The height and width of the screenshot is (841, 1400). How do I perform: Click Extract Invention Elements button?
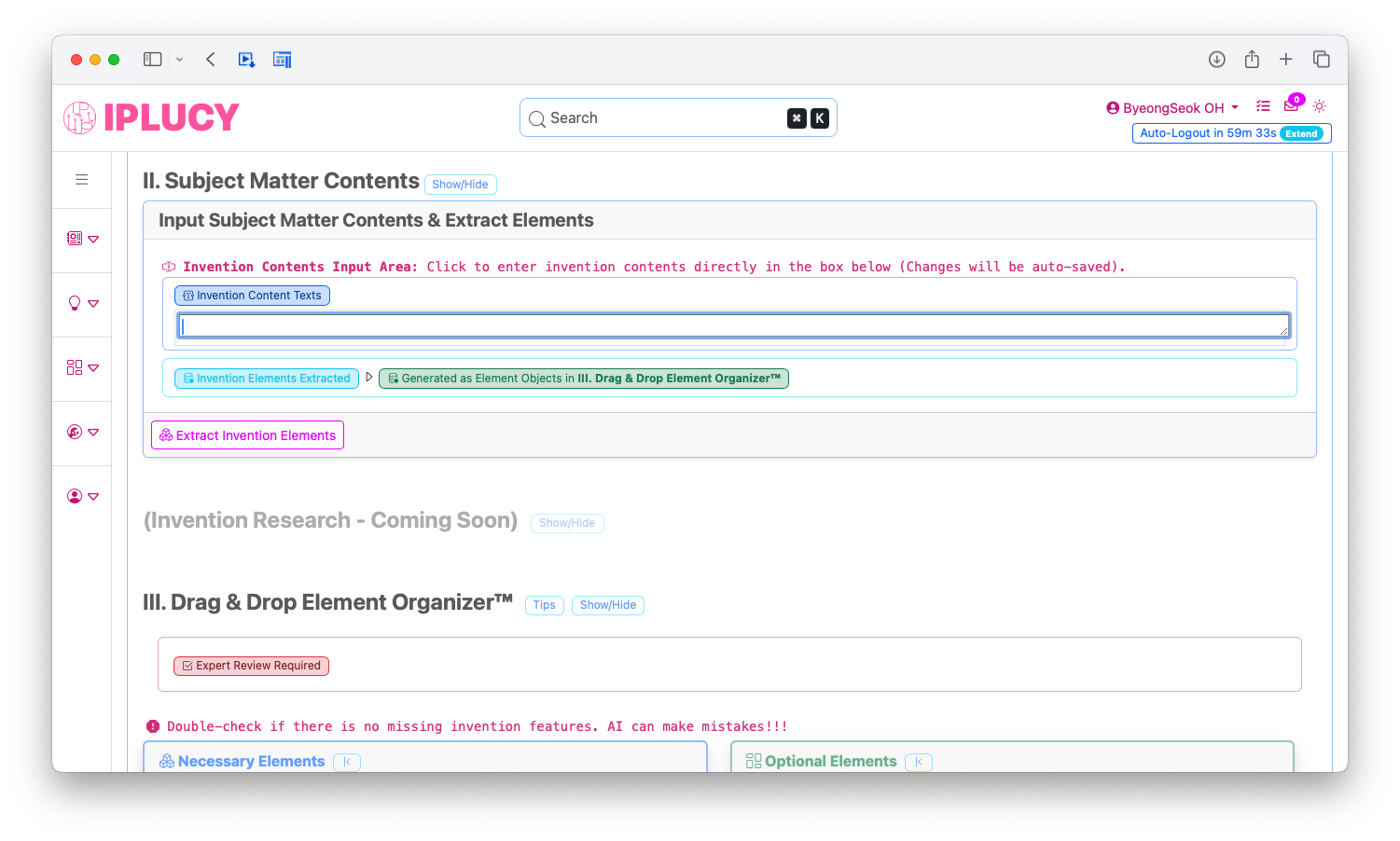(247, 435)
